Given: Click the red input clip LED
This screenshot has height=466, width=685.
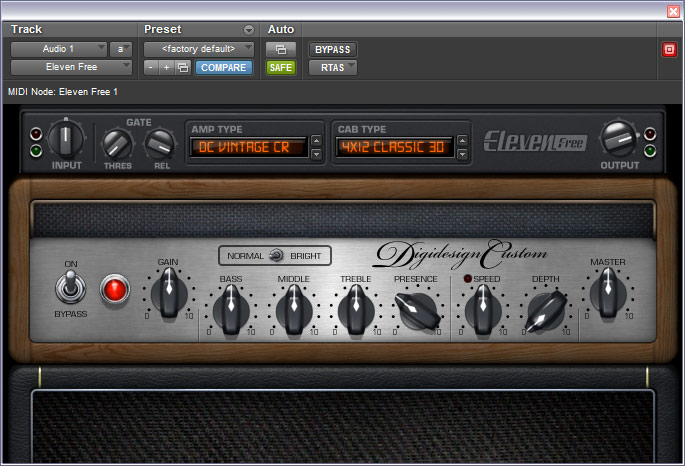Looking at the screenshot, I should pos(36,134).
